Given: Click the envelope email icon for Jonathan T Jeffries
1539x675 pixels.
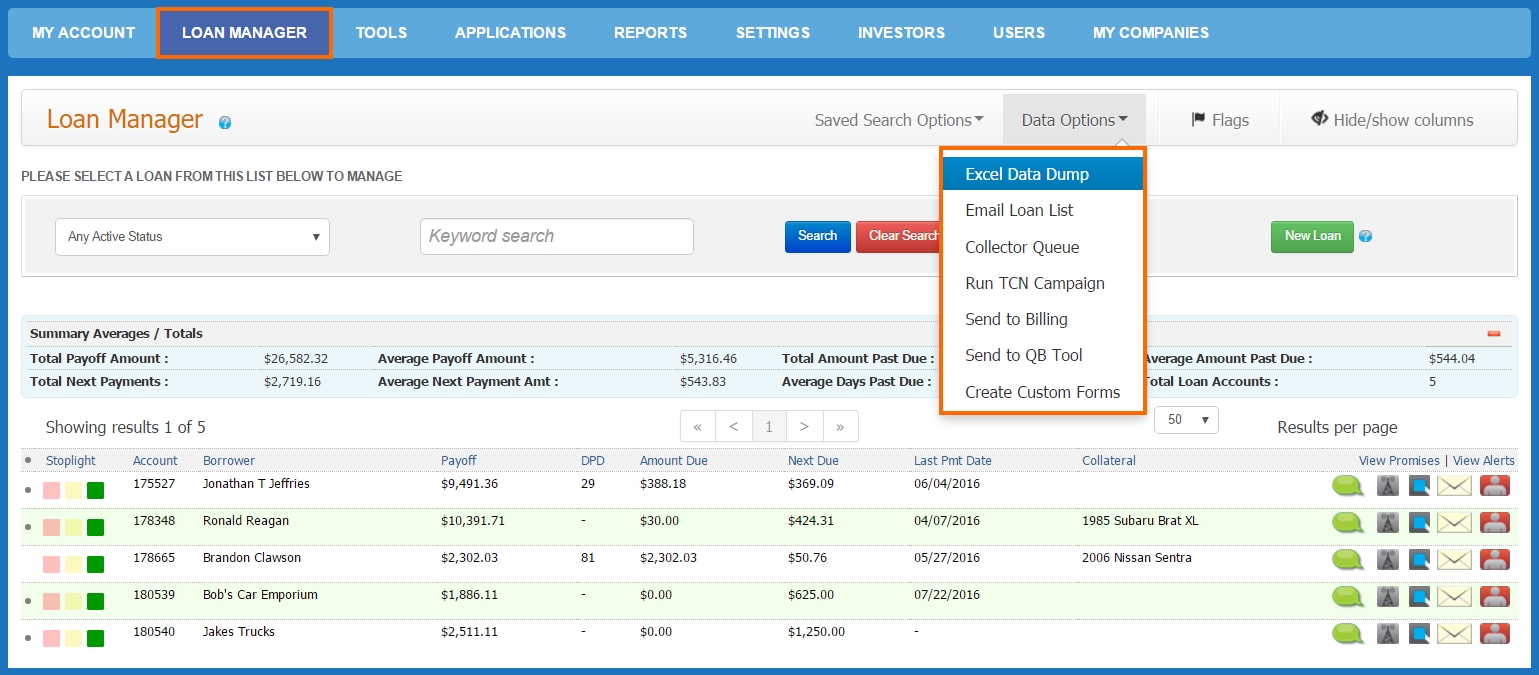Looking at the screenshot, I should (x=1454, y=486).
